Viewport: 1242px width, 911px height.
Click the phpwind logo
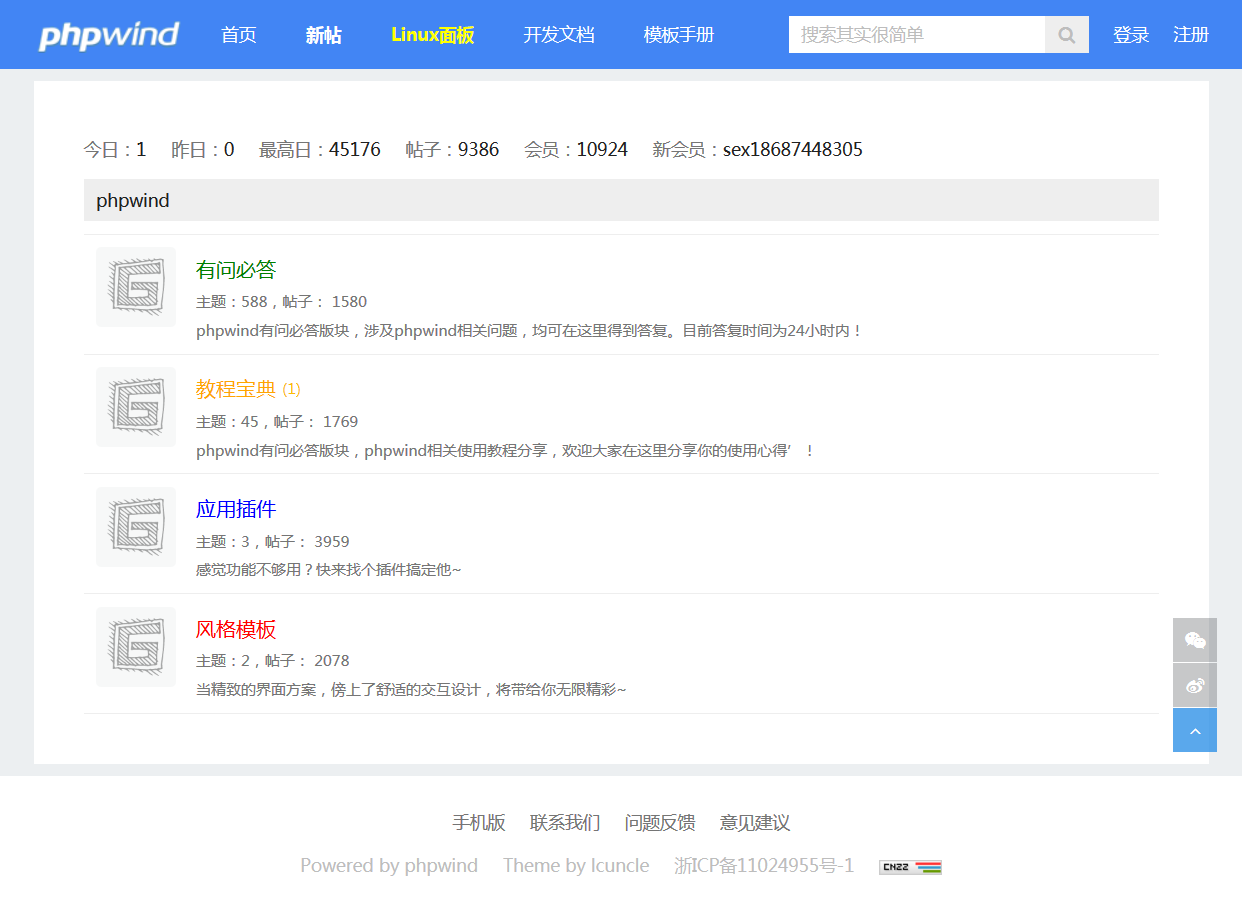coord(108,35)
